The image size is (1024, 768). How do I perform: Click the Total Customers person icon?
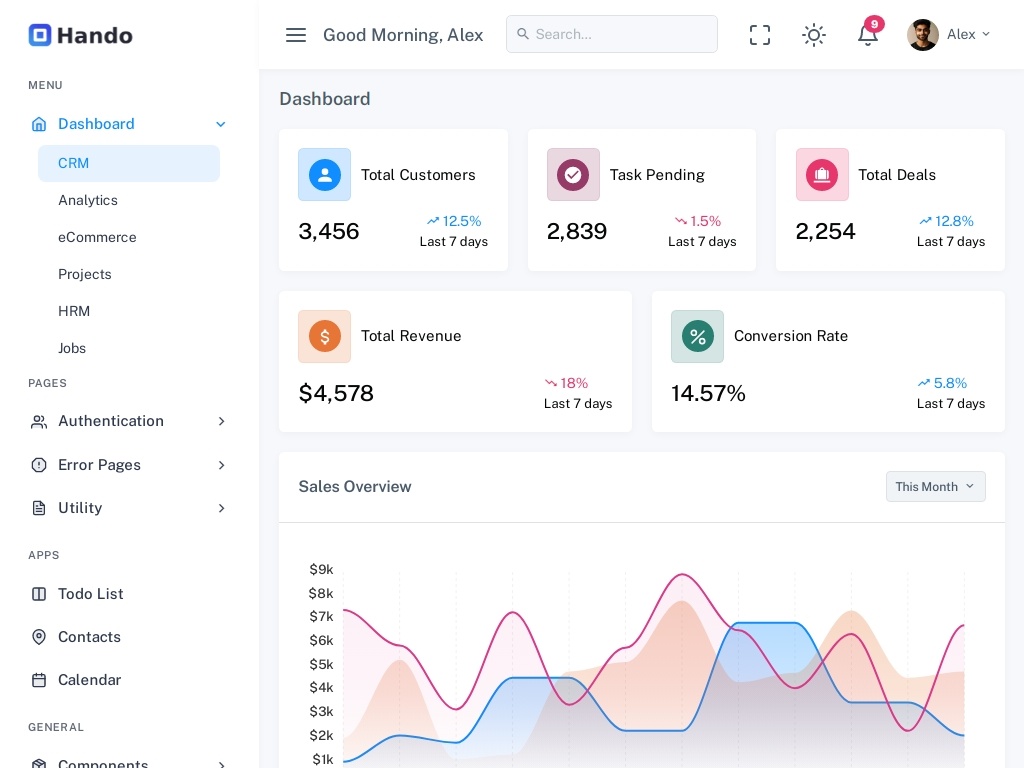pos(324,174)
